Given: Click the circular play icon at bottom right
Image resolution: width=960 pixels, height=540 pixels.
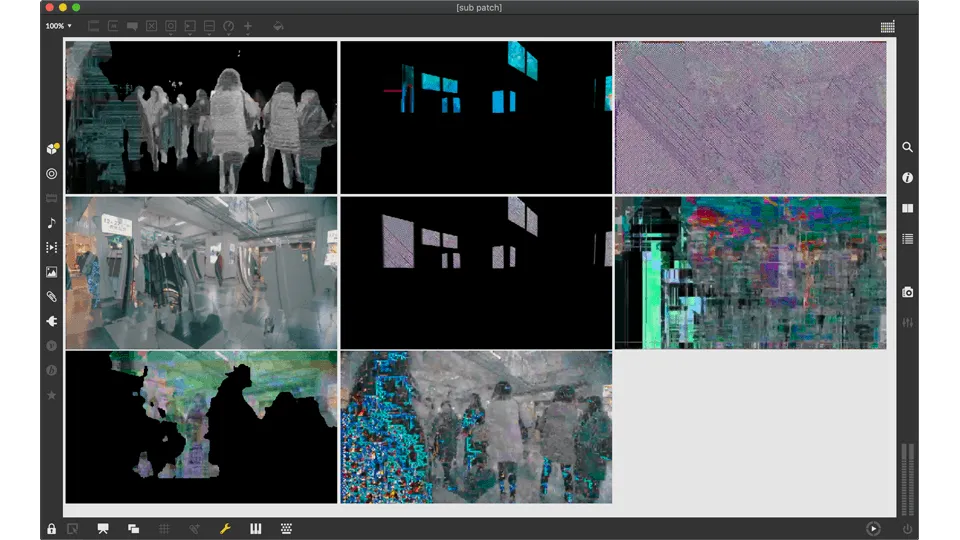Looking at the screenshot, I should click(x=874, y=528).
